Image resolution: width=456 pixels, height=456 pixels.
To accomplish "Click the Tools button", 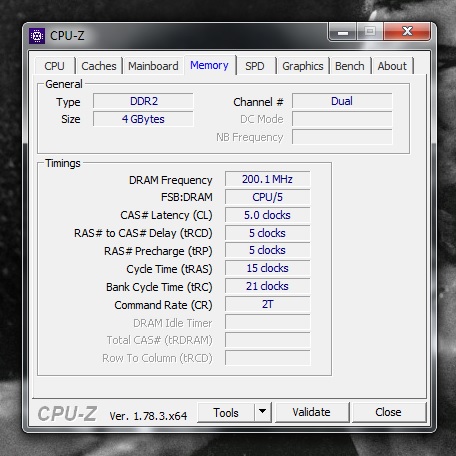I will point(226,413).
